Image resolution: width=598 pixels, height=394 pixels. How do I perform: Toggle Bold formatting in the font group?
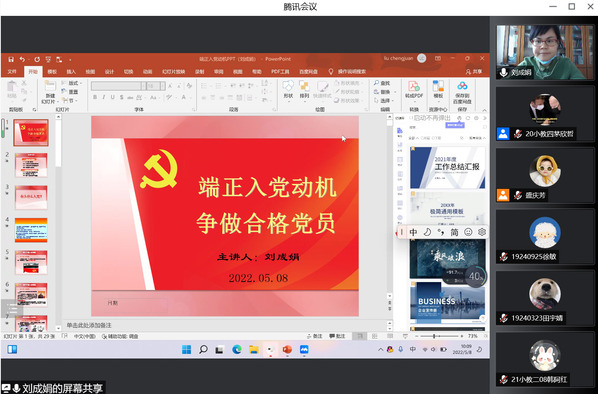[95, 97]
